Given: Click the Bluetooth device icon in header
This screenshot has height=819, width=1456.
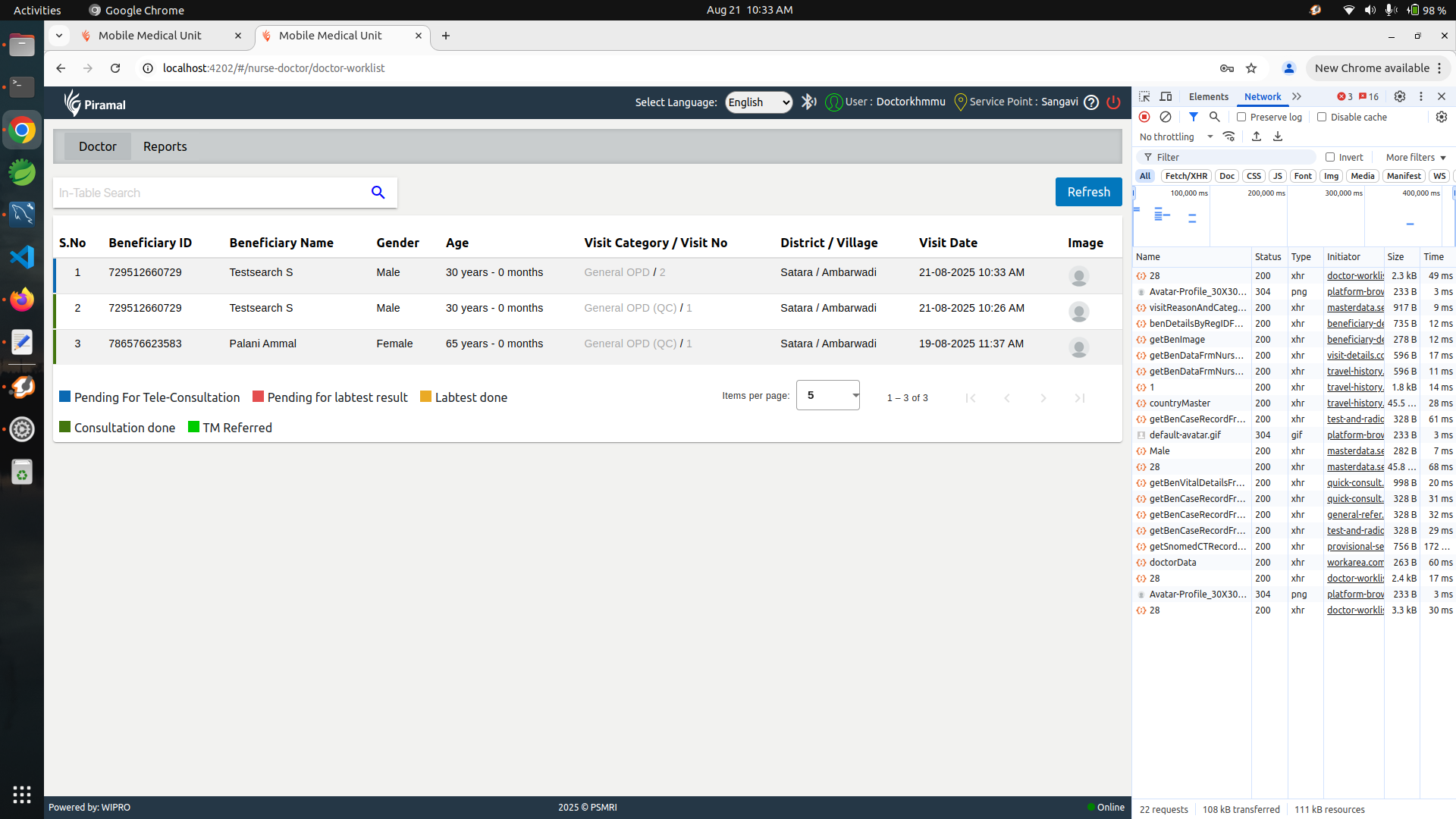Looking at the screenshot, I should pos(809,102).
